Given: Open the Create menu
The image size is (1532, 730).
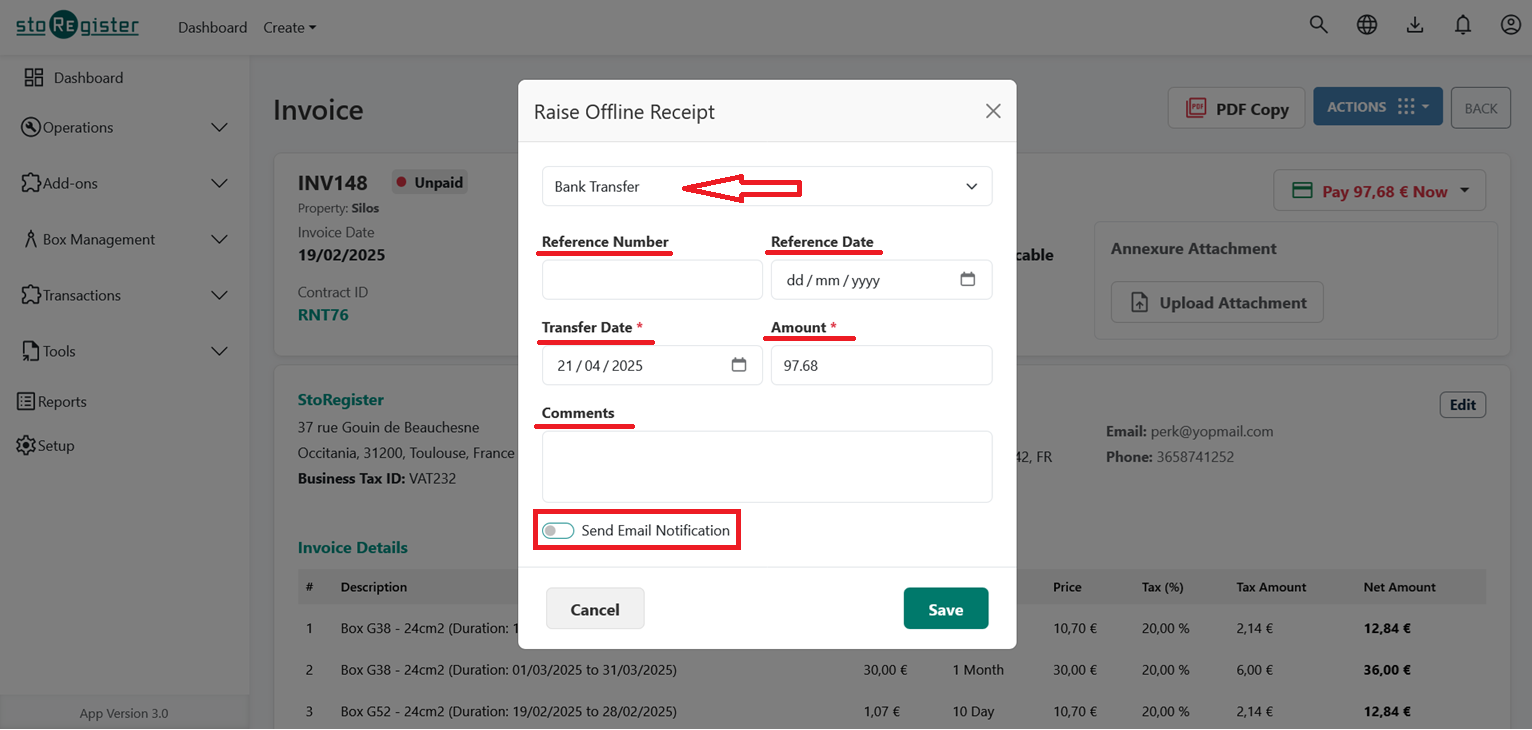Looking at the screenshot, I should (288, 27).
